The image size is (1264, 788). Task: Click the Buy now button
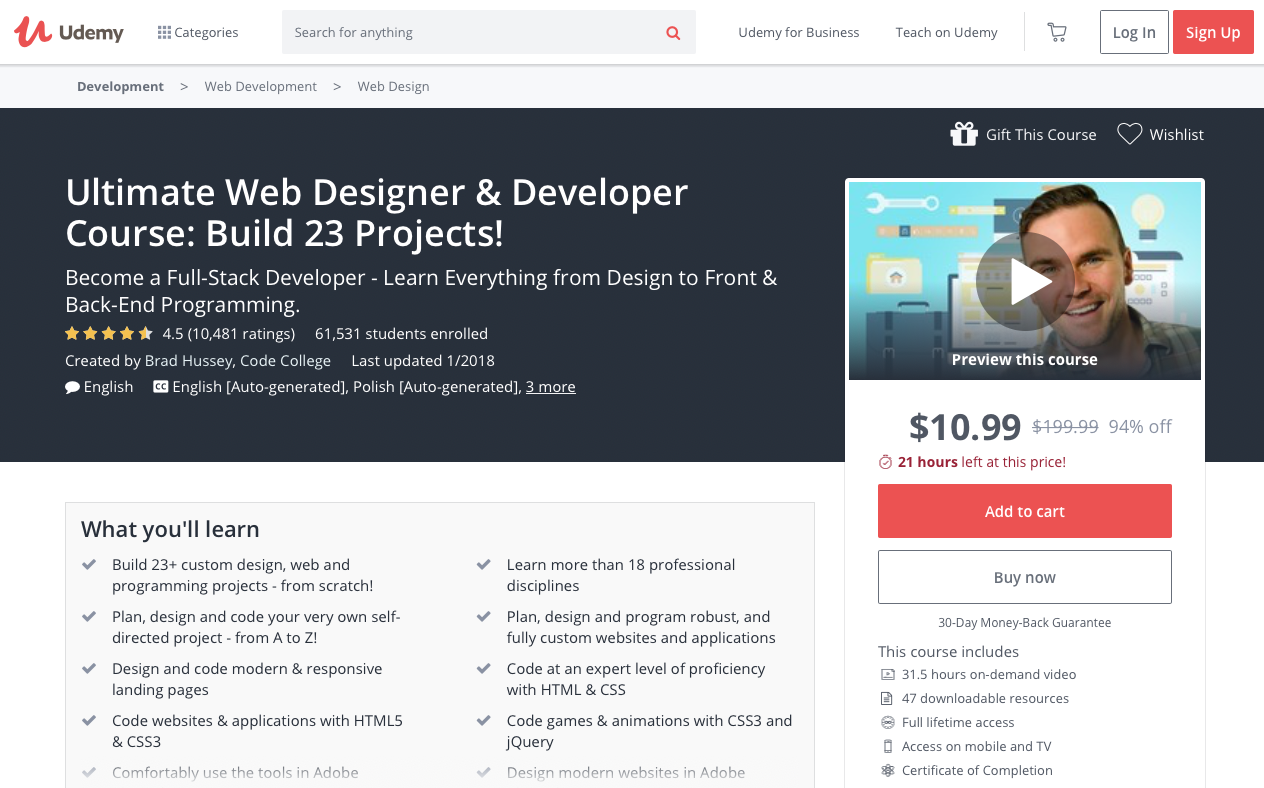coord(1025,577)
